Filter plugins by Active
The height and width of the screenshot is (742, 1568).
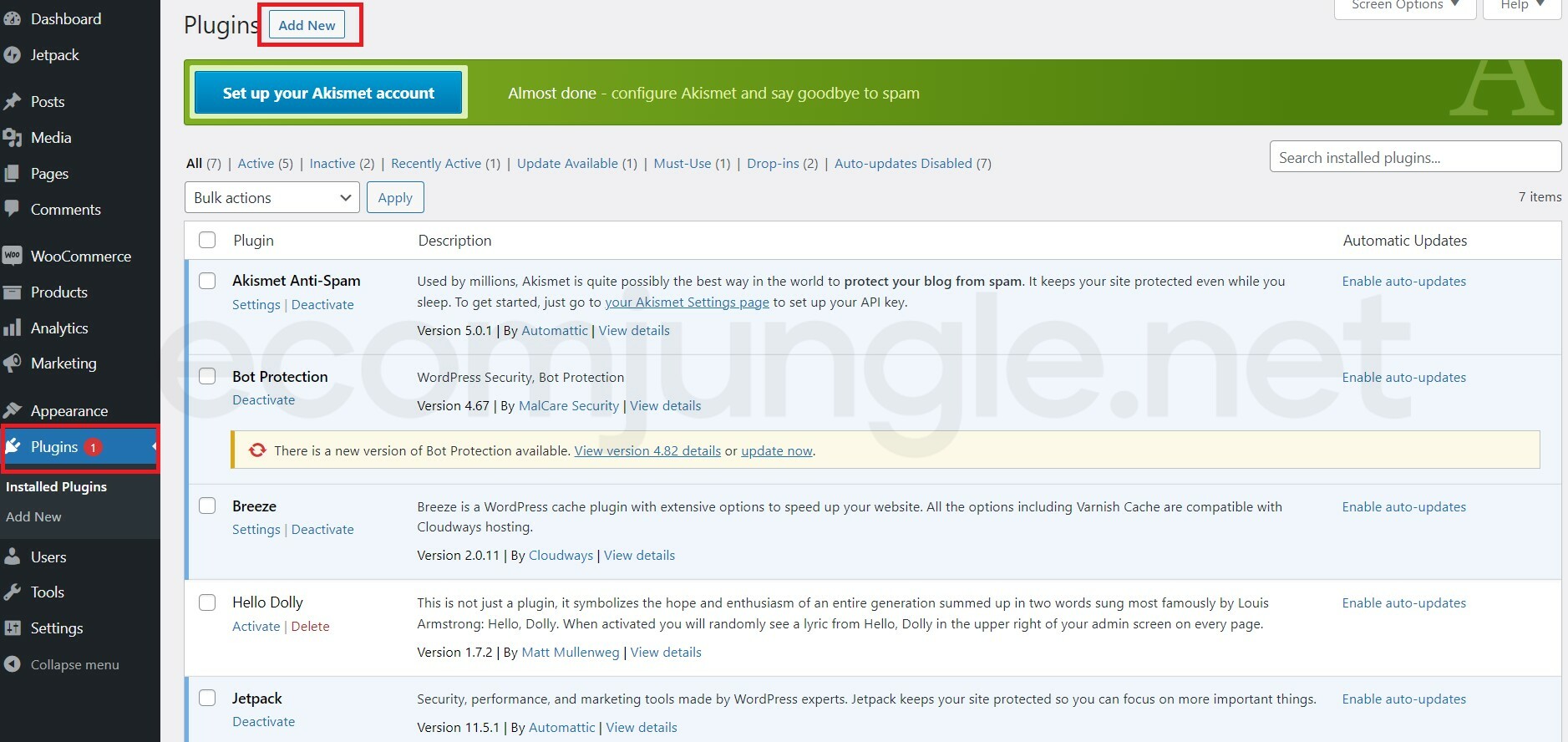click(256, 164)
